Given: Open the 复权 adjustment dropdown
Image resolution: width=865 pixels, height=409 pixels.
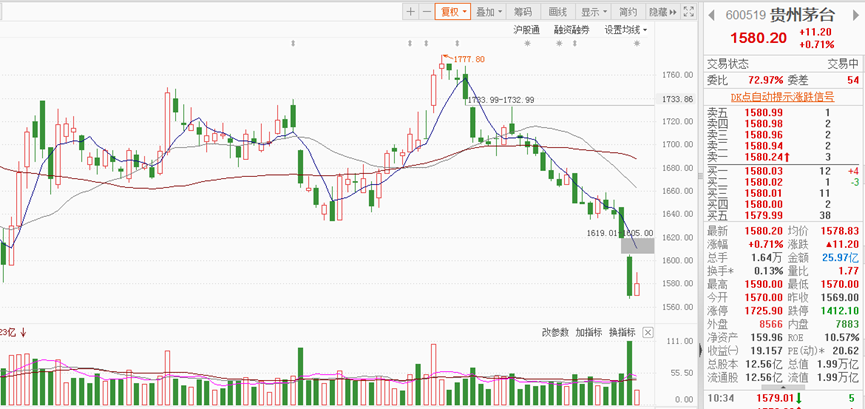Looking at the screenshot, I should (453, 12).
